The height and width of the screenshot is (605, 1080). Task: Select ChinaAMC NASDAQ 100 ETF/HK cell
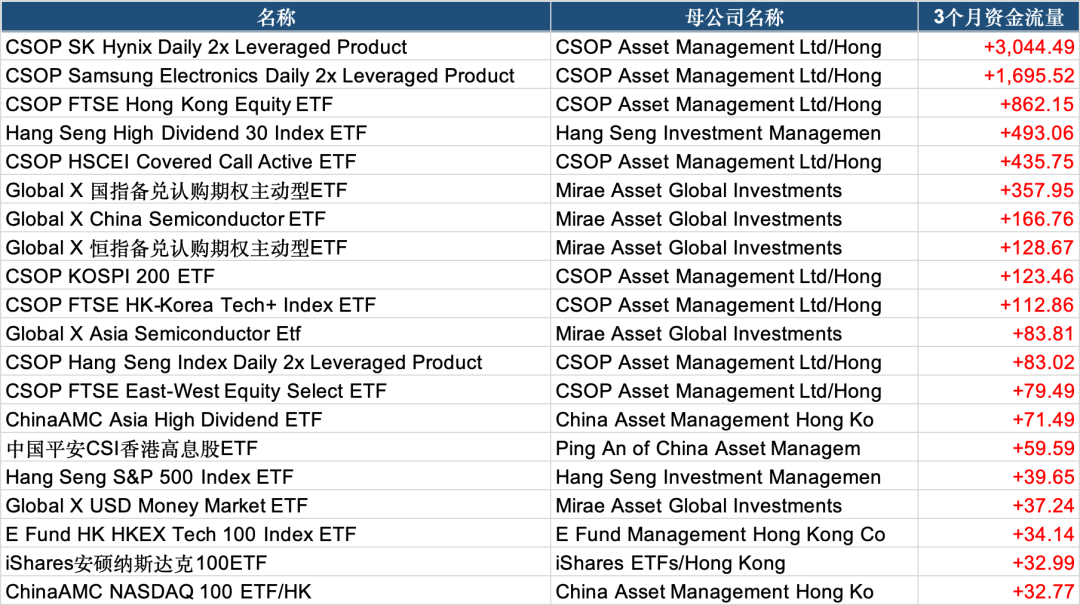[276, 591]
